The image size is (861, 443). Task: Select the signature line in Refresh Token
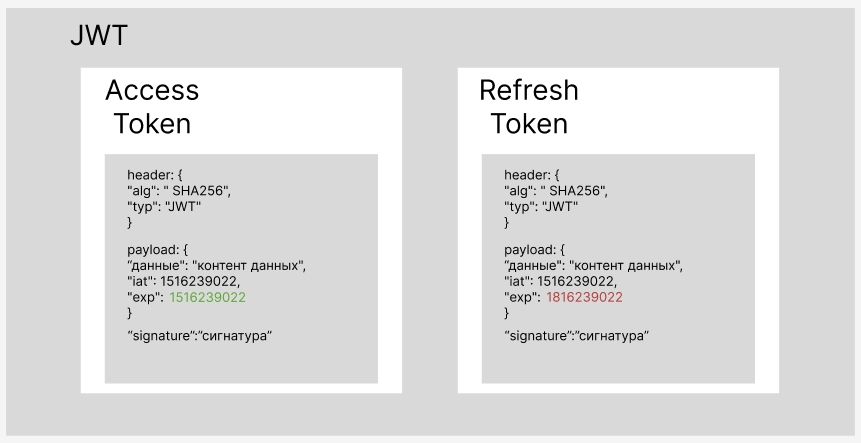577,335
